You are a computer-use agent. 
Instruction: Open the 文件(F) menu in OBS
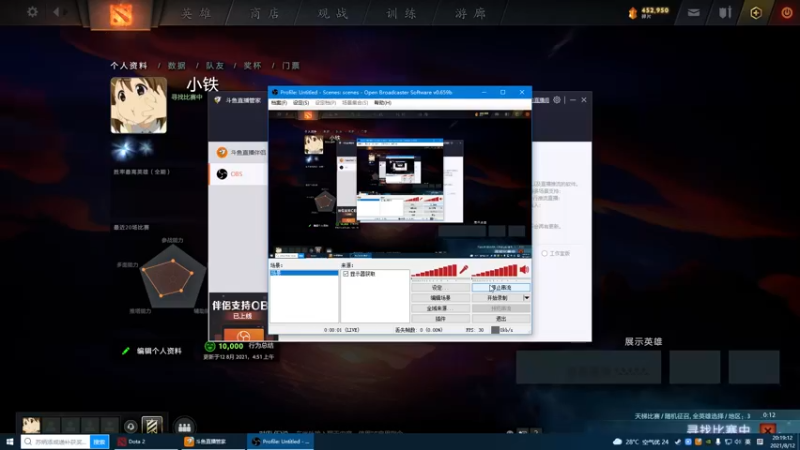click(x=279, y=103)
